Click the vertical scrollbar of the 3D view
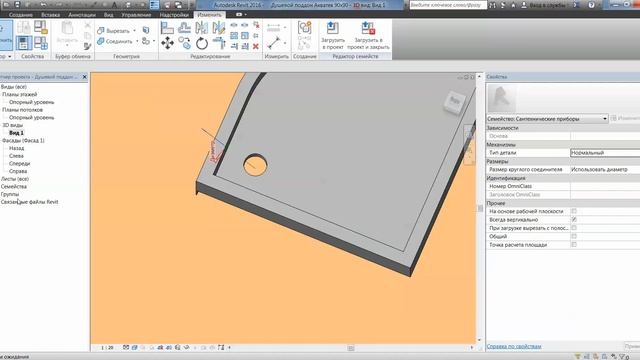 479,208
